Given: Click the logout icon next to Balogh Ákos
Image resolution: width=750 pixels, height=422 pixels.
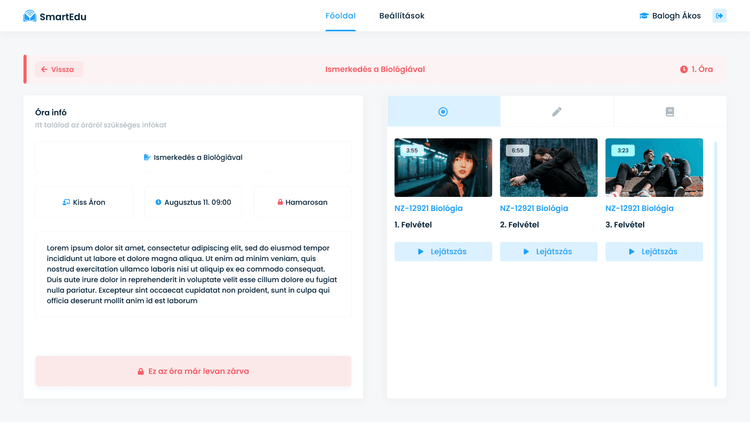Looking at the screenshot, I should (x=719, y=16).
